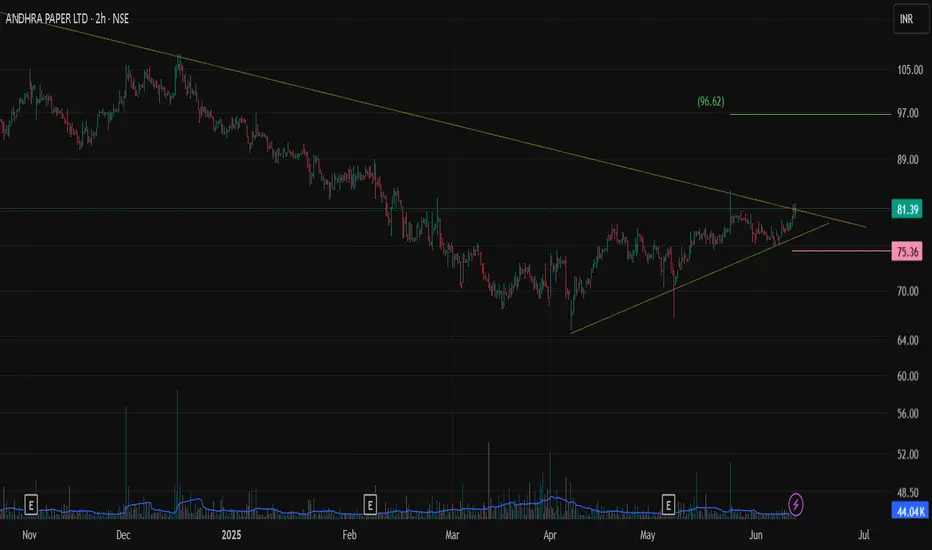The height and width of the screenshot is (550, 932).
Task: Click the Nov label on time axis
Action: click(x=29, y=535)
